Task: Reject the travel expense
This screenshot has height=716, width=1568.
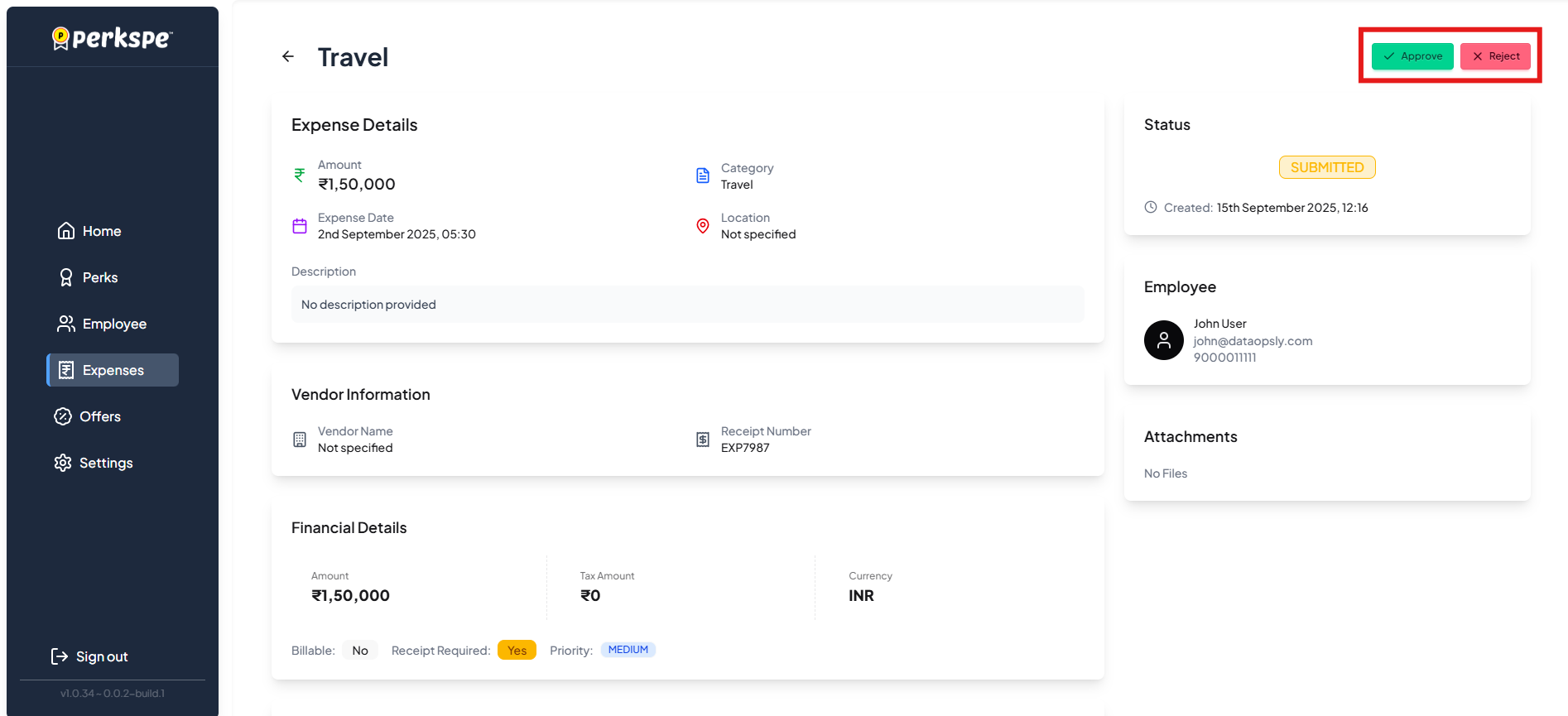Action: [1495, 56]
